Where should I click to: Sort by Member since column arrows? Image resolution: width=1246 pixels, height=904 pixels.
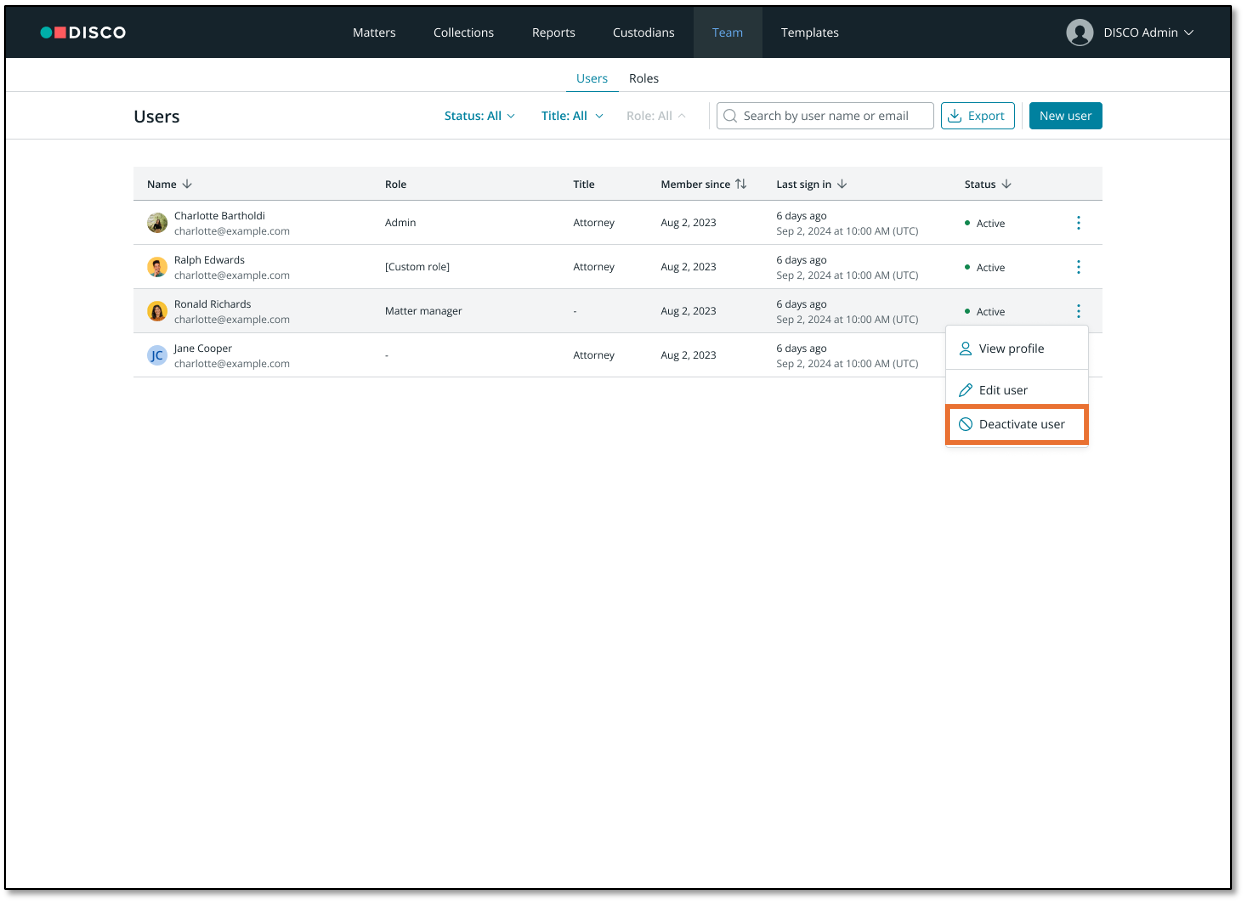[741, 184]
